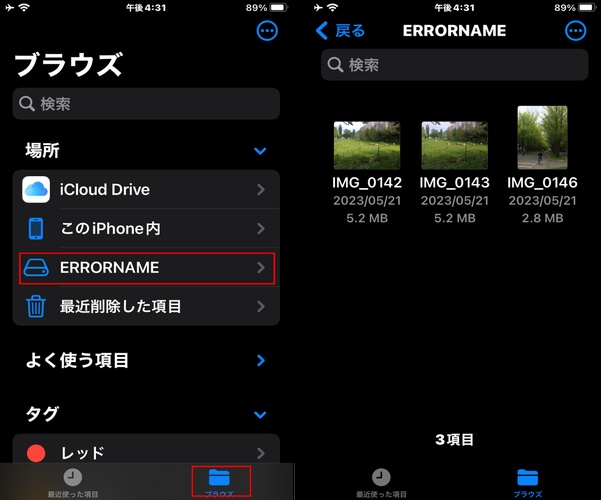Viewport: 601px width, 500px height.
Task: Tap the よく使う項目 header text
Action: pyautogui.click(x=77, y=360)
